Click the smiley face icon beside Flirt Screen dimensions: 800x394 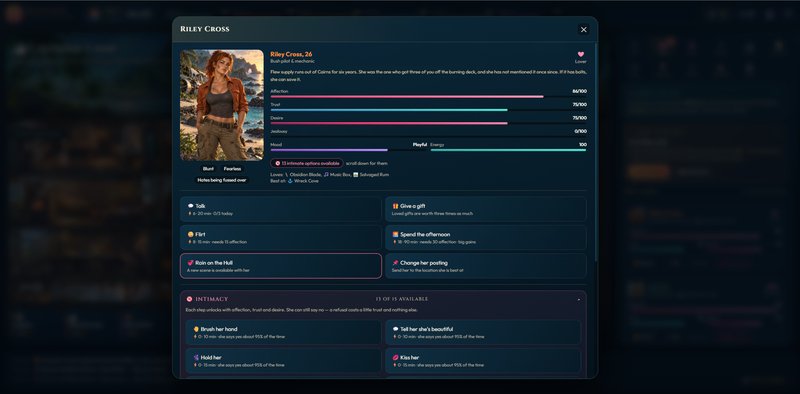click(190, 235)
